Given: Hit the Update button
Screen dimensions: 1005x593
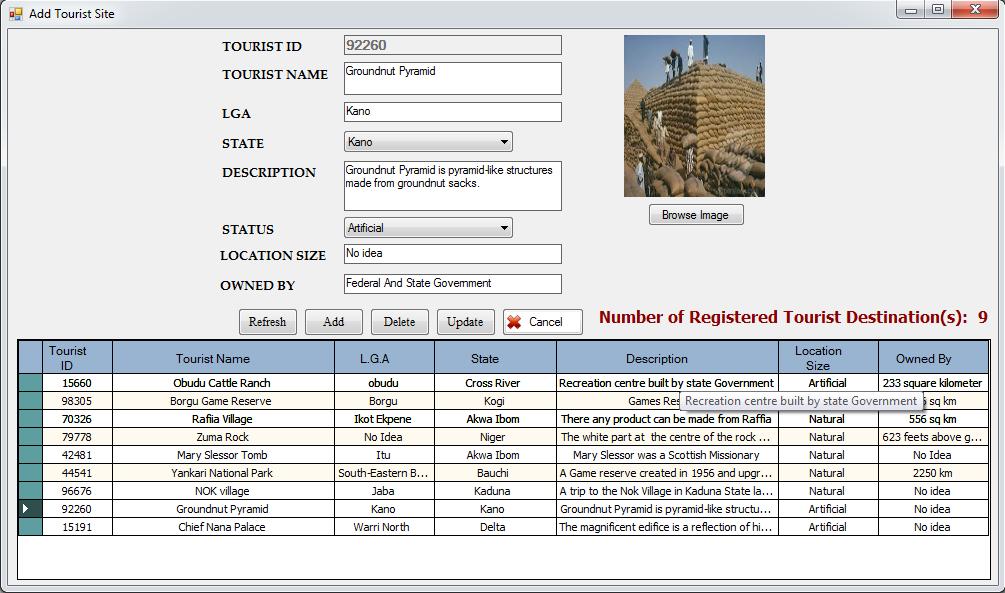Looking at the screenshot, I should 465,322.
